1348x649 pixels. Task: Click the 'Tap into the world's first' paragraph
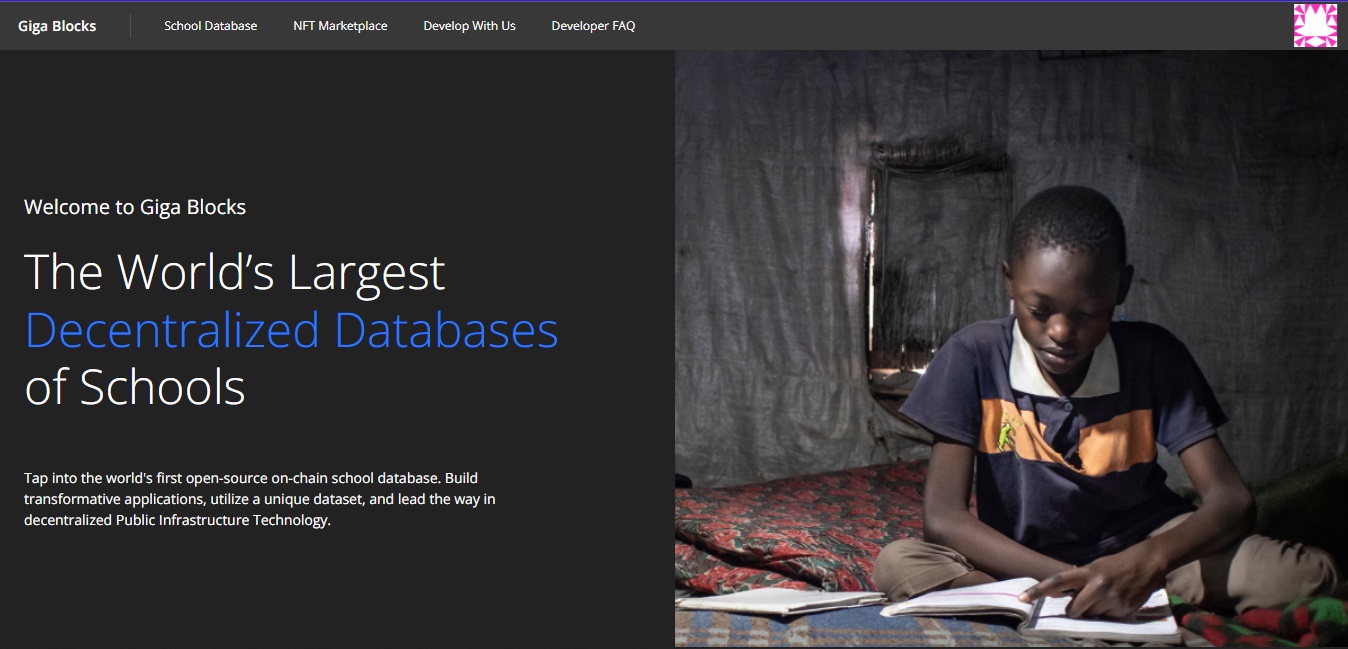pos(260,499)
